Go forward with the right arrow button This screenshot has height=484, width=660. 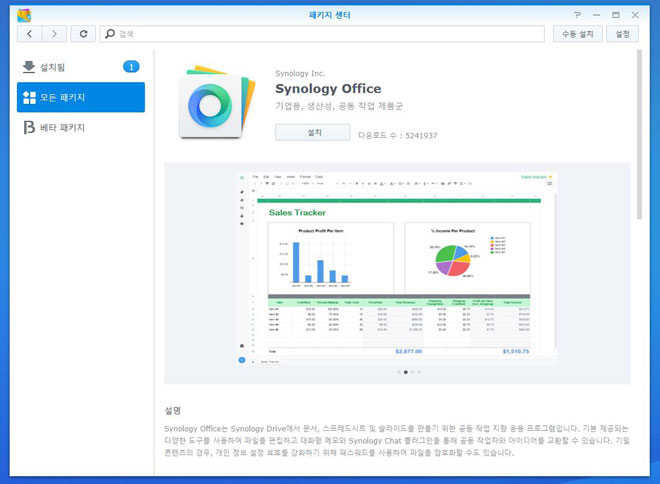coord(54,34)
